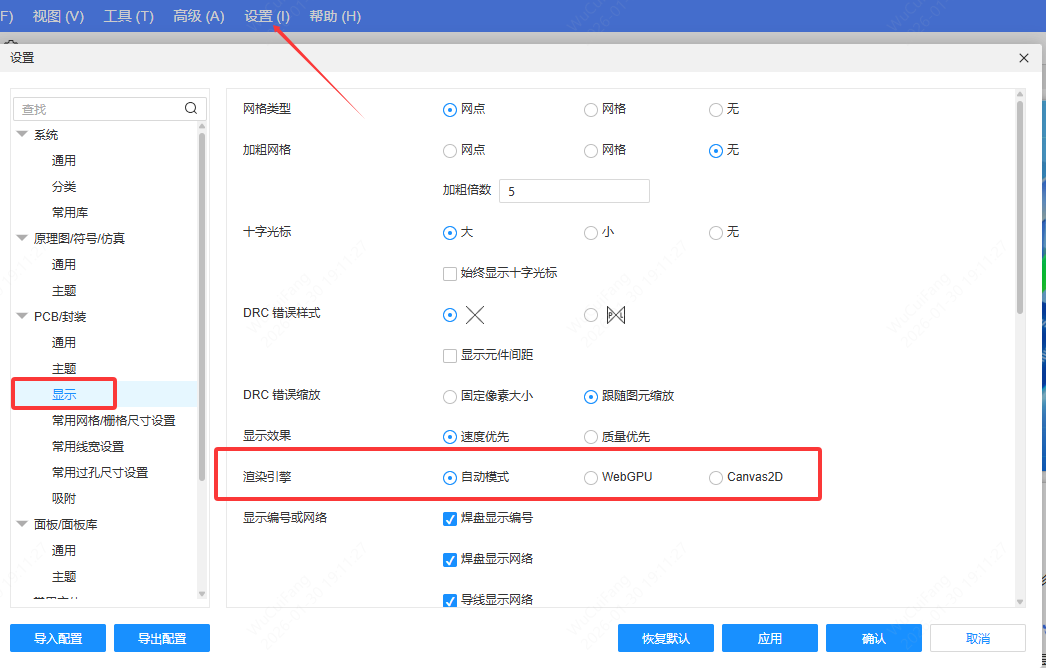Select the bowtie DRC error style
The width and height of the screenshot is (1046, 668).
point(591,315)
